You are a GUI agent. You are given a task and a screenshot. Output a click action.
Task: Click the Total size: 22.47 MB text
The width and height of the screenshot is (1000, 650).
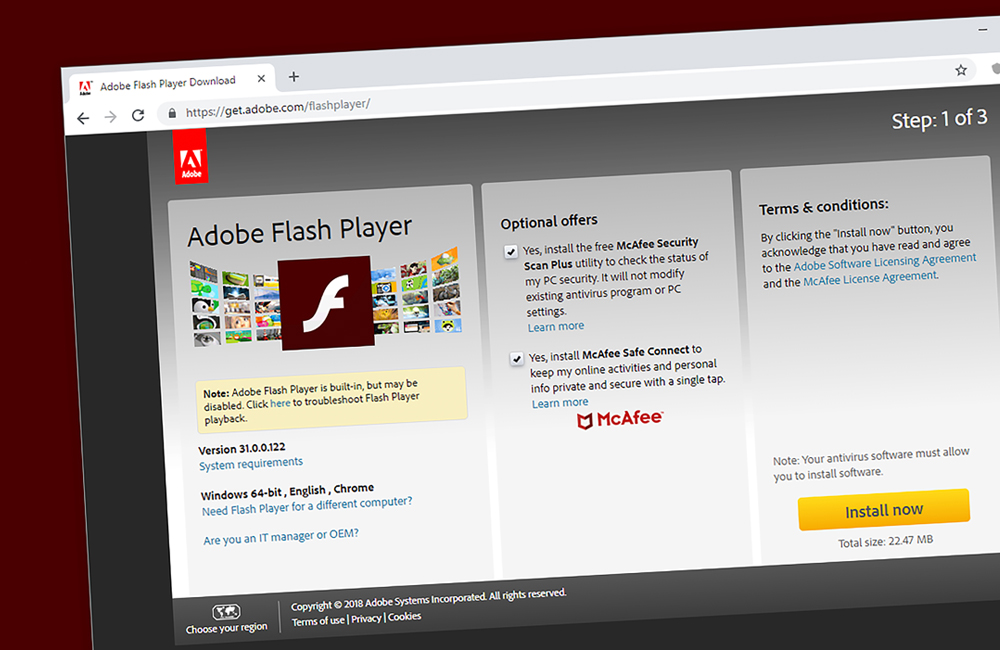[x=885, y=542]
